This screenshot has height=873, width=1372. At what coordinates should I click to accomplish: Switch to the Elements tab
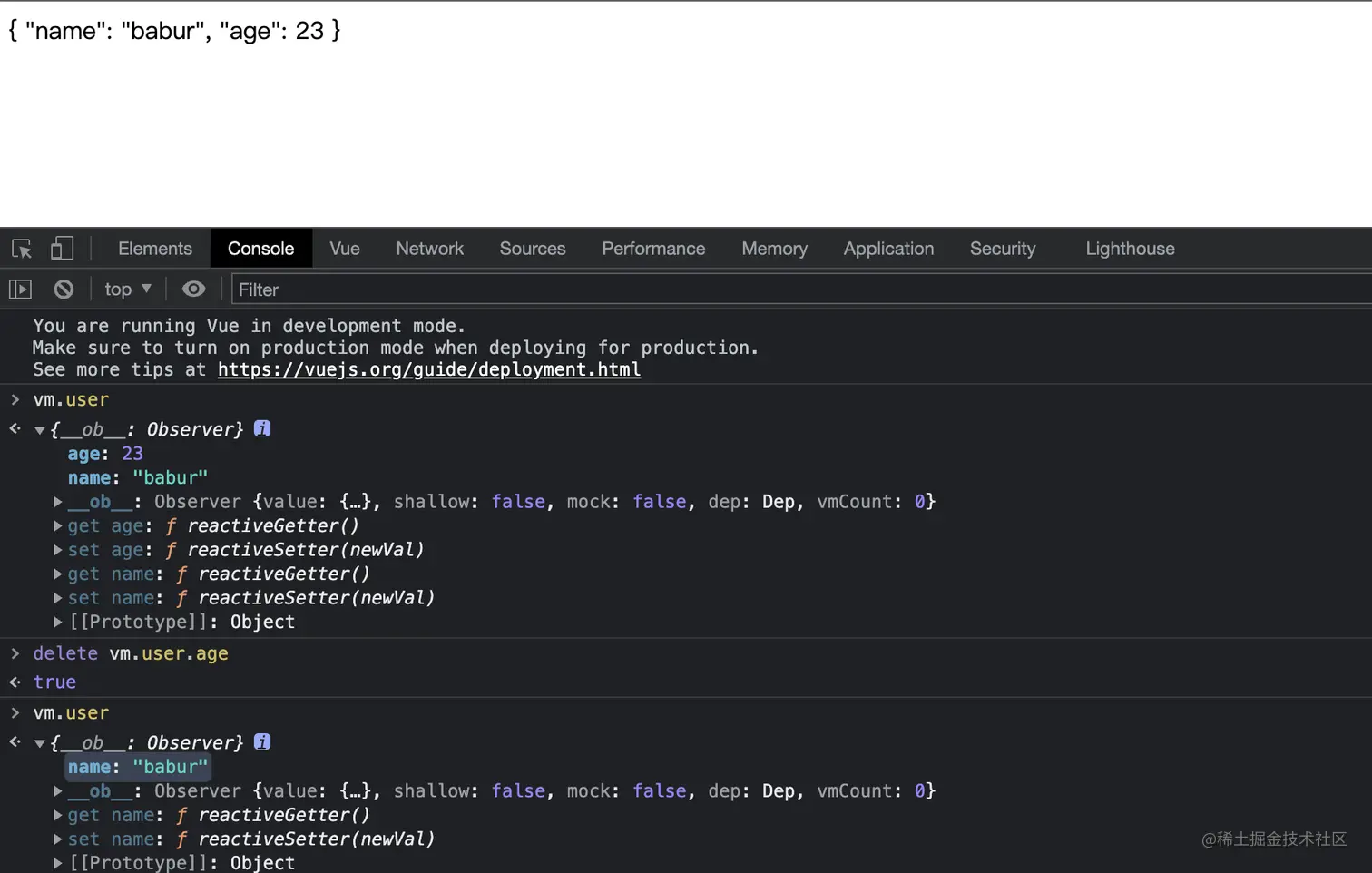click(155, 249)
